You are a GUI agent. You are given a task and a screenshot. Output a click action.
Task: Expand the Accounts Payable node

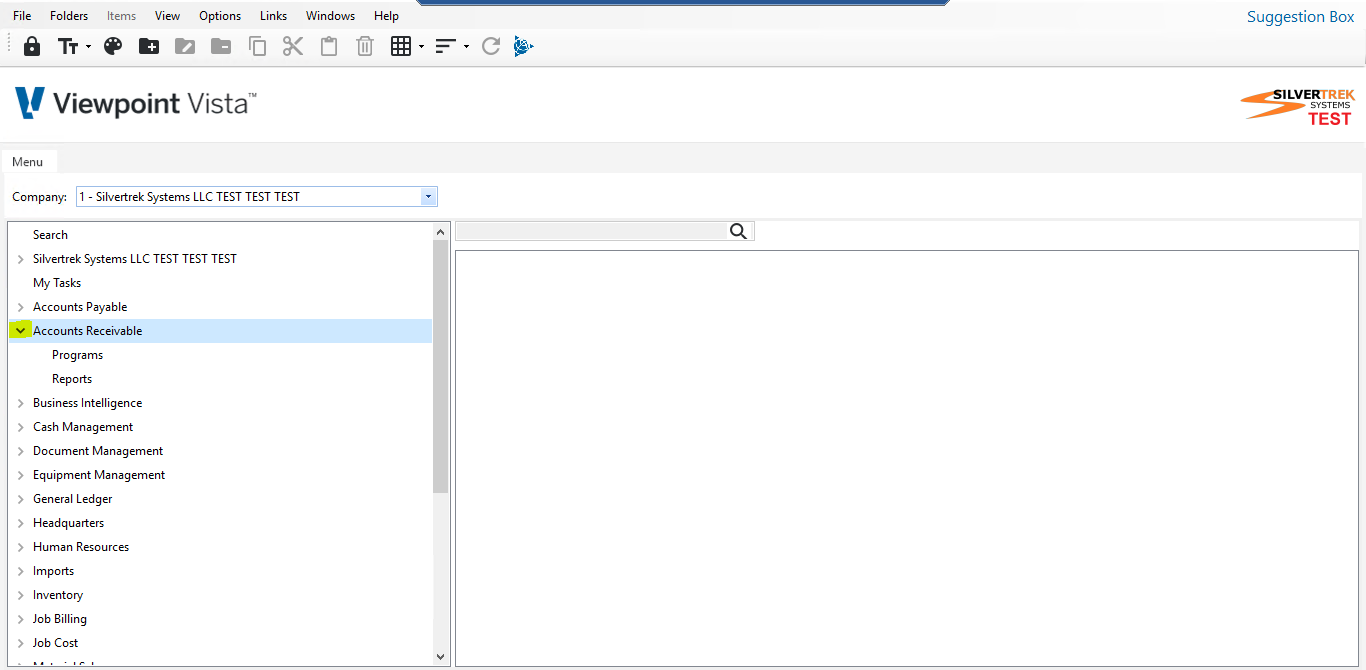point(20,307)
